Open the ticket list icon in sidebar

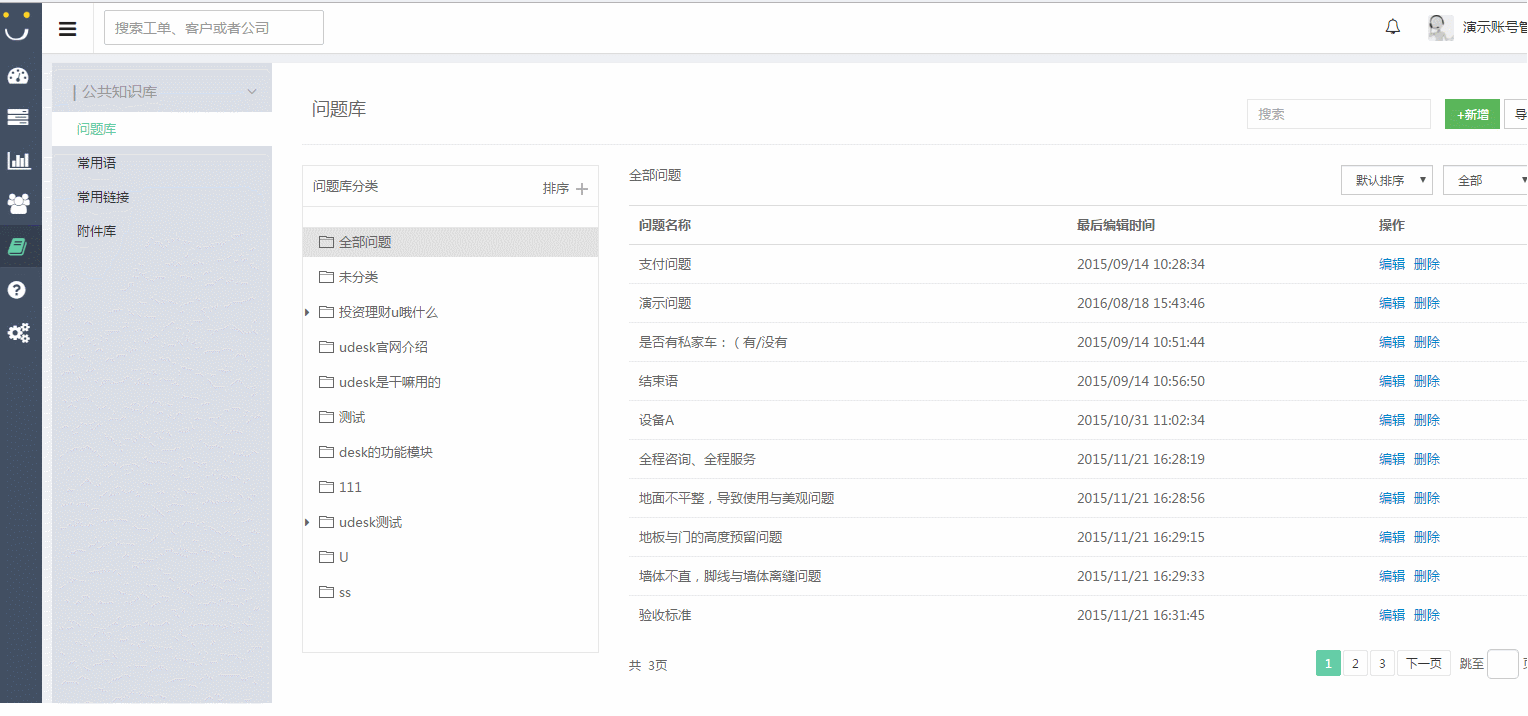[x=19, y=117]
